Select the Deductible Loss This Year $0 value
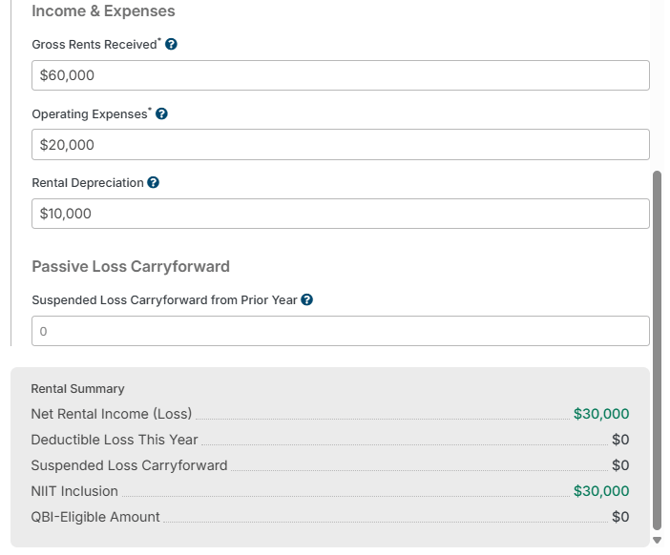Image resolution: width=670 pixels, height=555 pixels. tap(620, 439)
